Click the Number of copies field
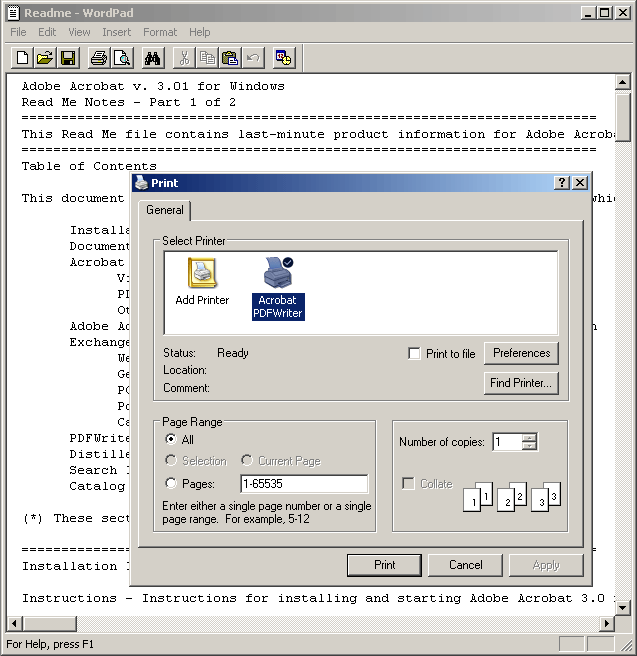Image resolution: width=637 pixels, height=656 pixels. coord(507,442)
